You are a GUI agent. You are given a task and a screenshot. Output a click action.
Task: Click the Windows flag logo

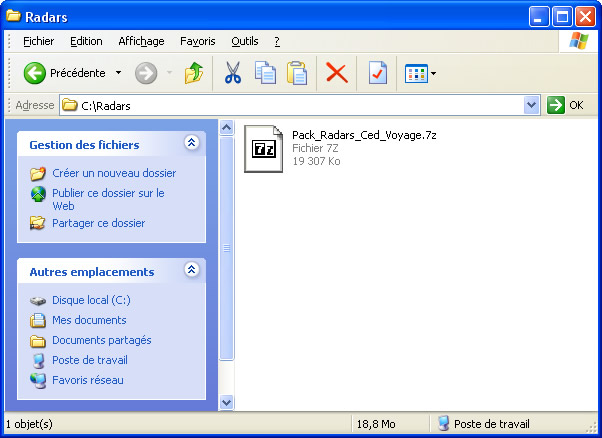[x=579, y=41]
